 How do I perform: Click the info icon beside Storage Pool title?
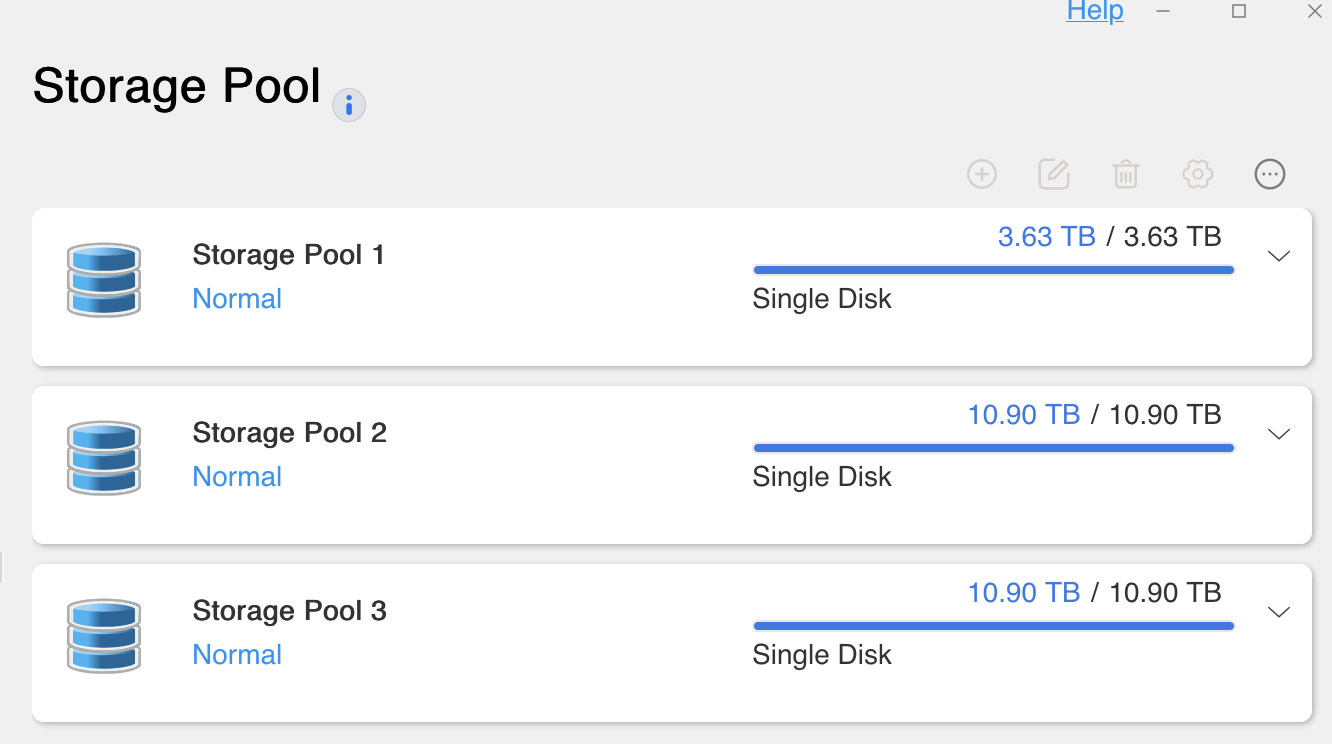[x=349, y=105]
